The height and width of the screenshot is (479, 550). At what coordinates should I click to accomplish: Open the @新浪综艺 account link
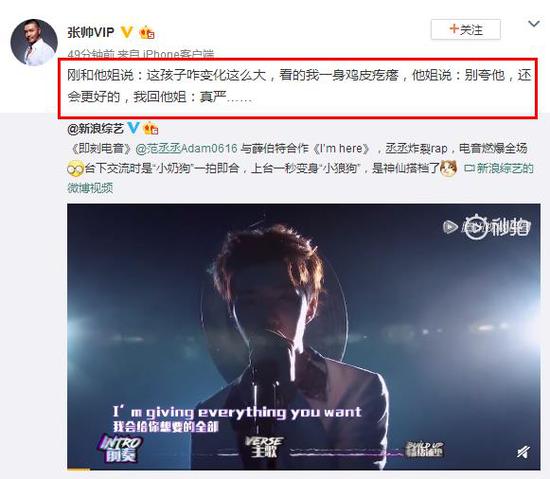95,129
